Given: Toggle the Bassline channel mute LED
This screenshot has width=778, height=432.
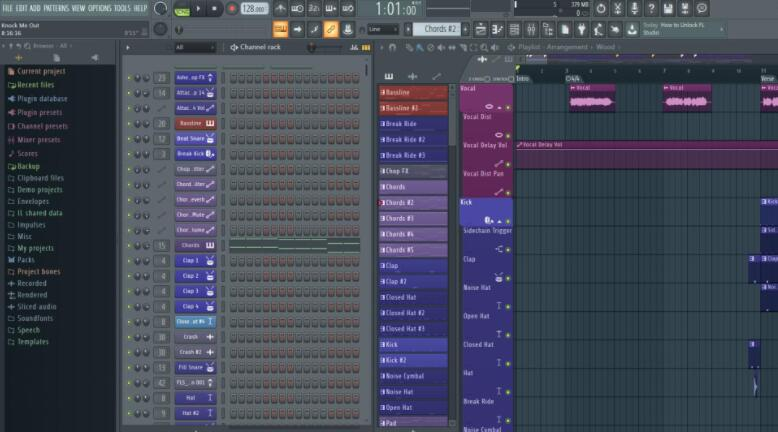Looking at the screenshot, I should (128, 124).
